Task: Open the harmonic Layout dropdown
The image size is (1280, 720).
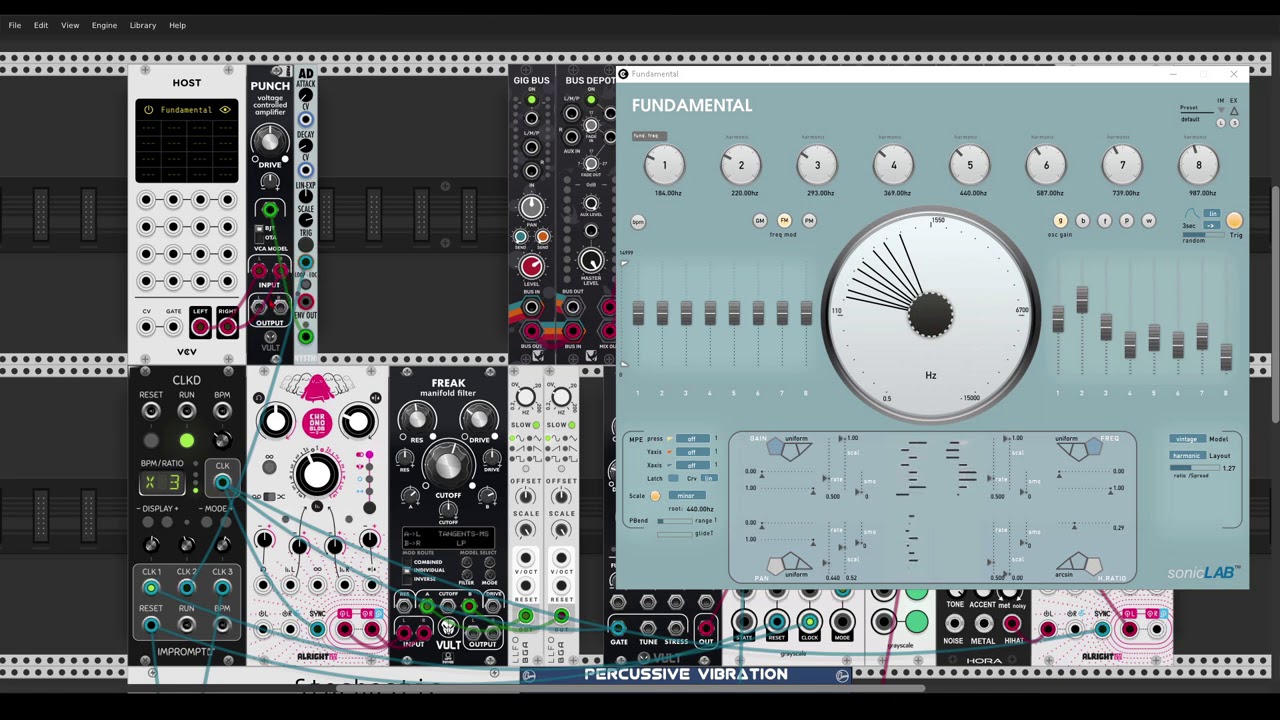Action: click(x=1188, y=456)
